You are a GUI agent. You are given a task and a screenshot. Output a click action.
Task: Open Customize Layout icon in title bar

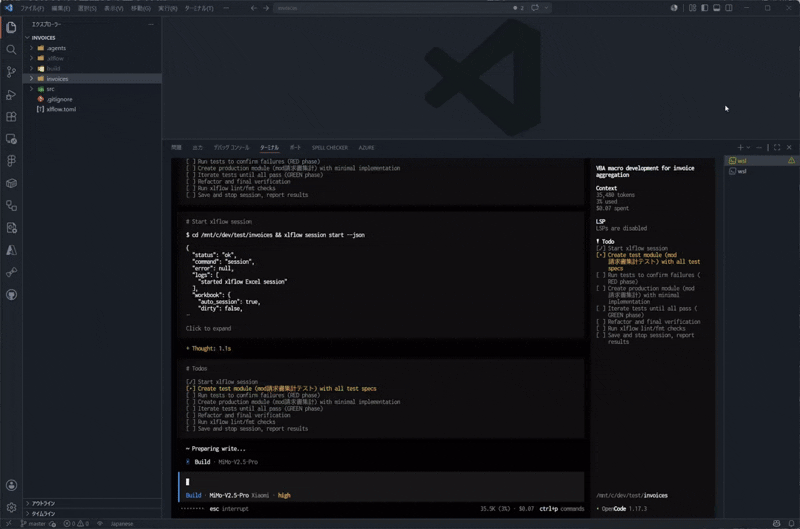[692, 8]
